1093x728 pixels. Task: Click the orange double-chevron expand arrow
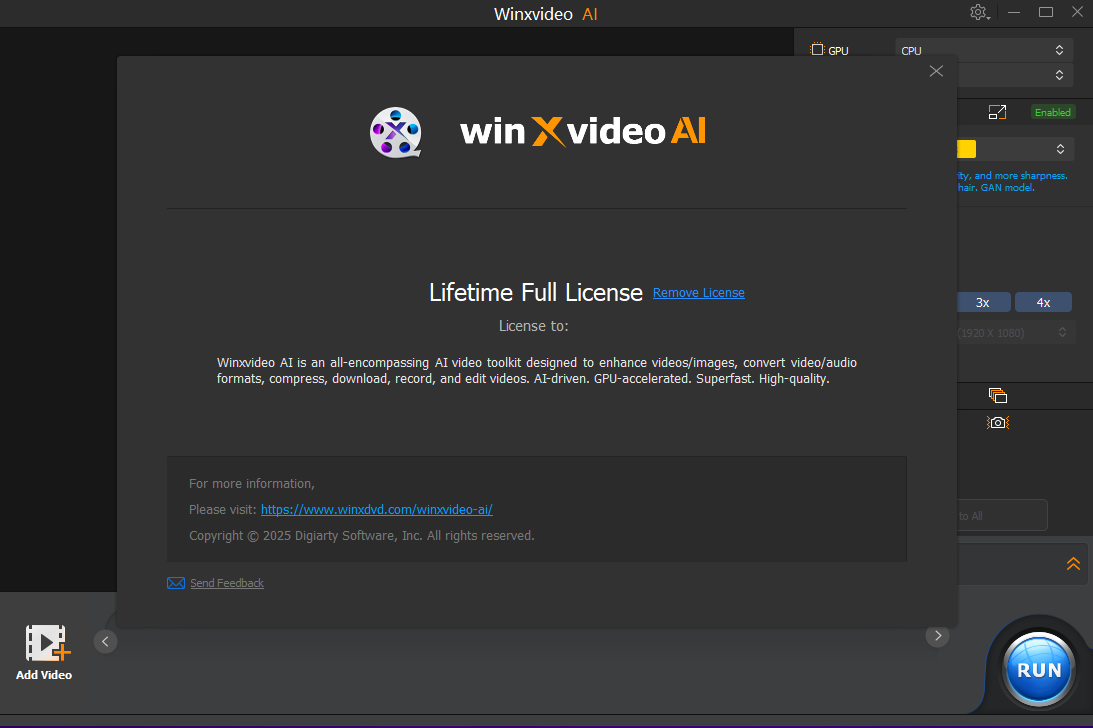tap(1073, 563)
